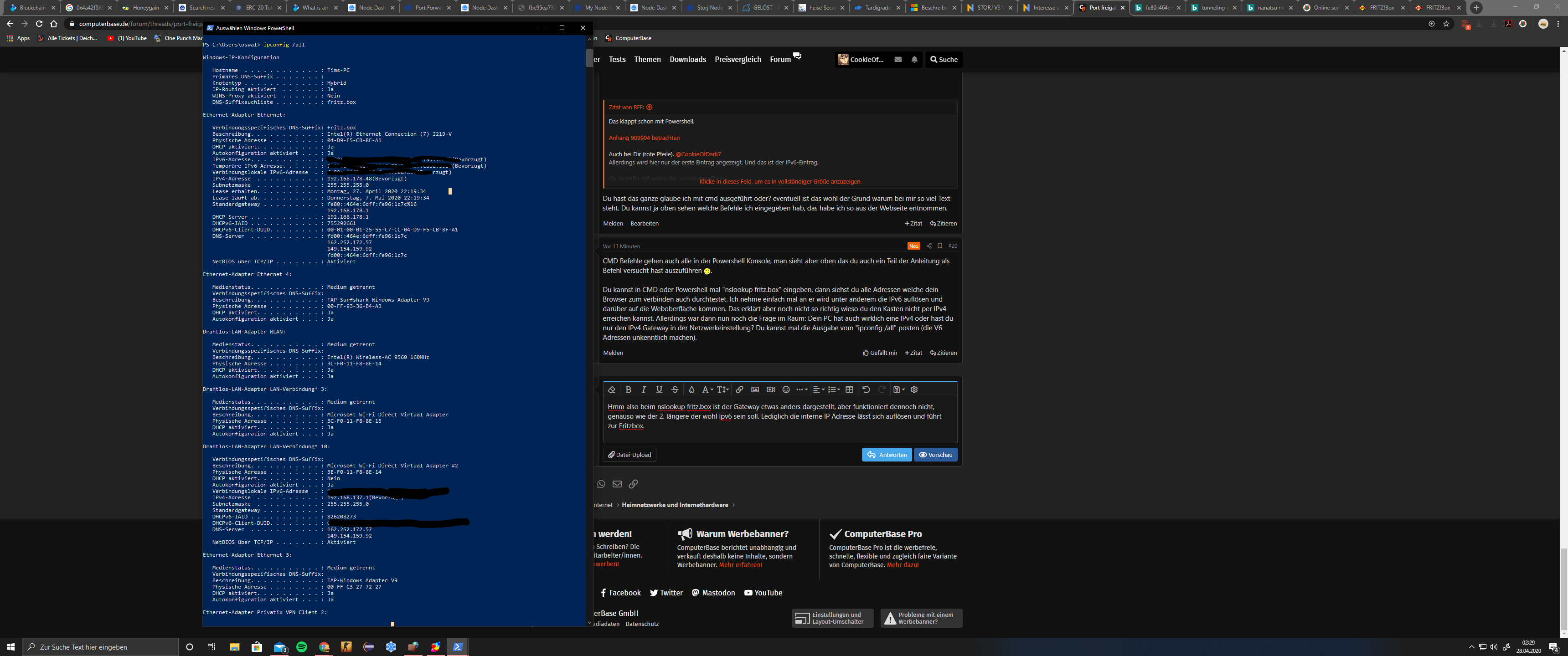This screenshot has width=1568, height=656.
Task: Click the Datei-Upload button
Action: coord(629,455)
